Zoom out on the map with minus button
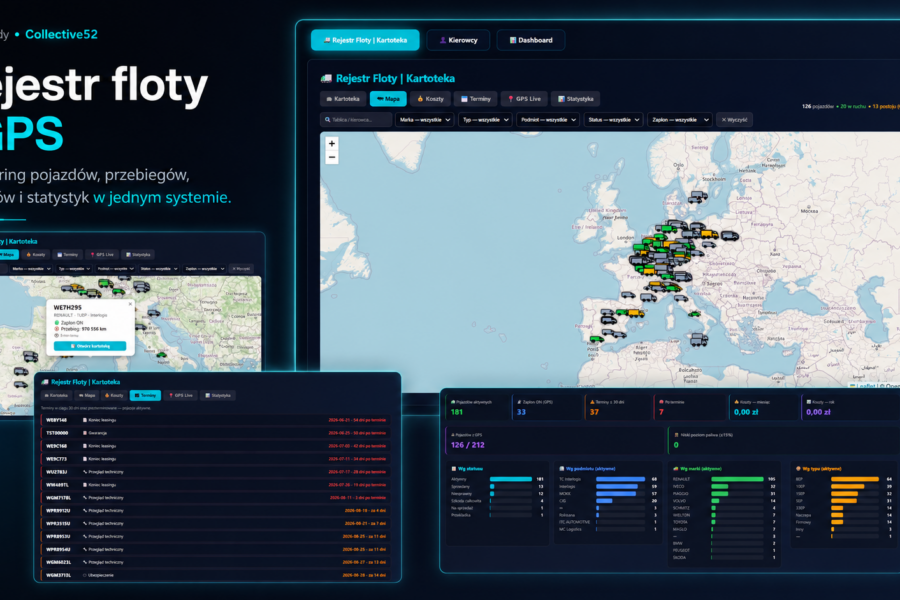The image size is (900, 600). tap(332, 157)
